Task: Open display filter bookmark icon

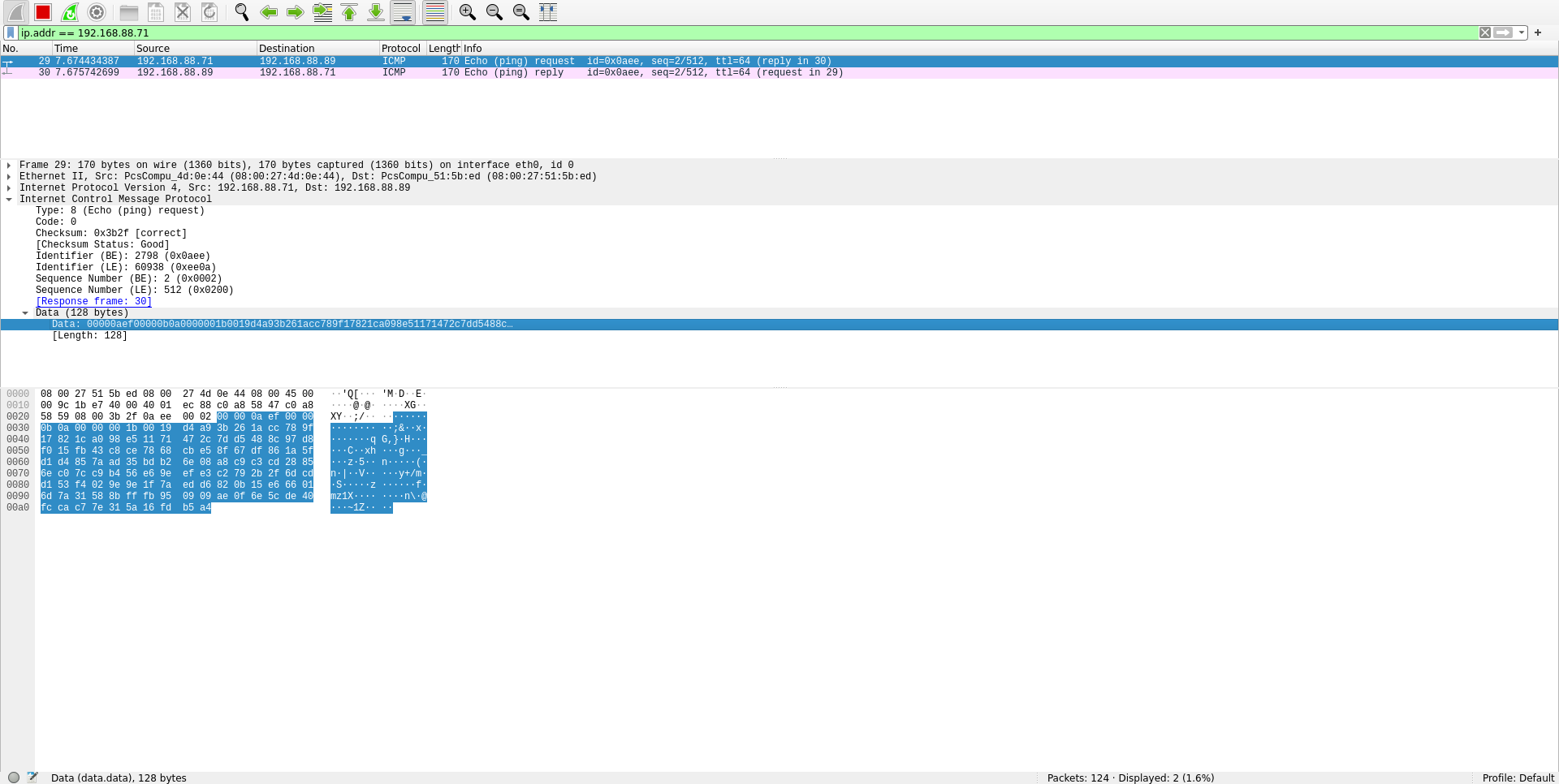Action: pos(11,33)
